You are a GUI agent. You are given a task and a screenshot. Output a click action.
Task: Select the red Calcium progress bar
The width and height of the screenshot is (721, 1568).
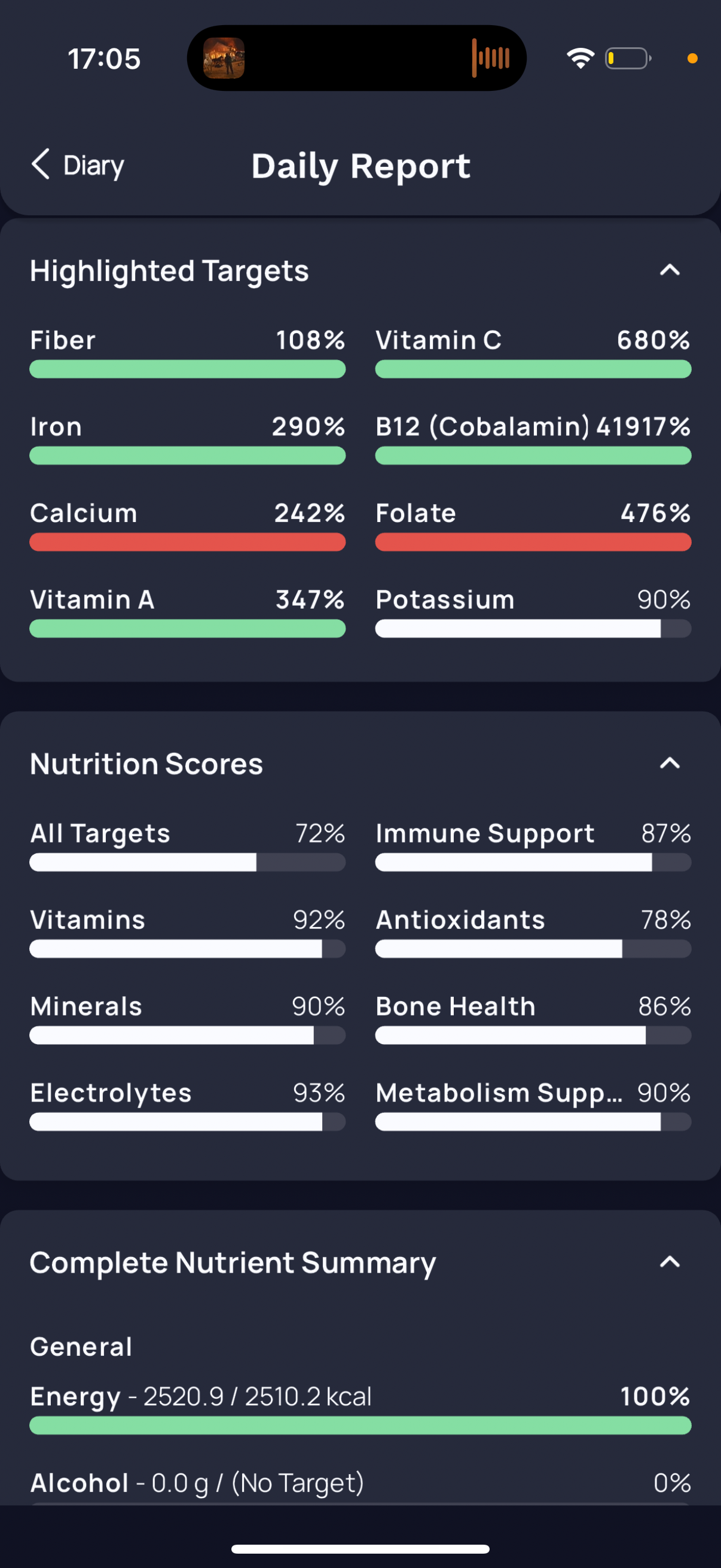[x=187, y=542]
